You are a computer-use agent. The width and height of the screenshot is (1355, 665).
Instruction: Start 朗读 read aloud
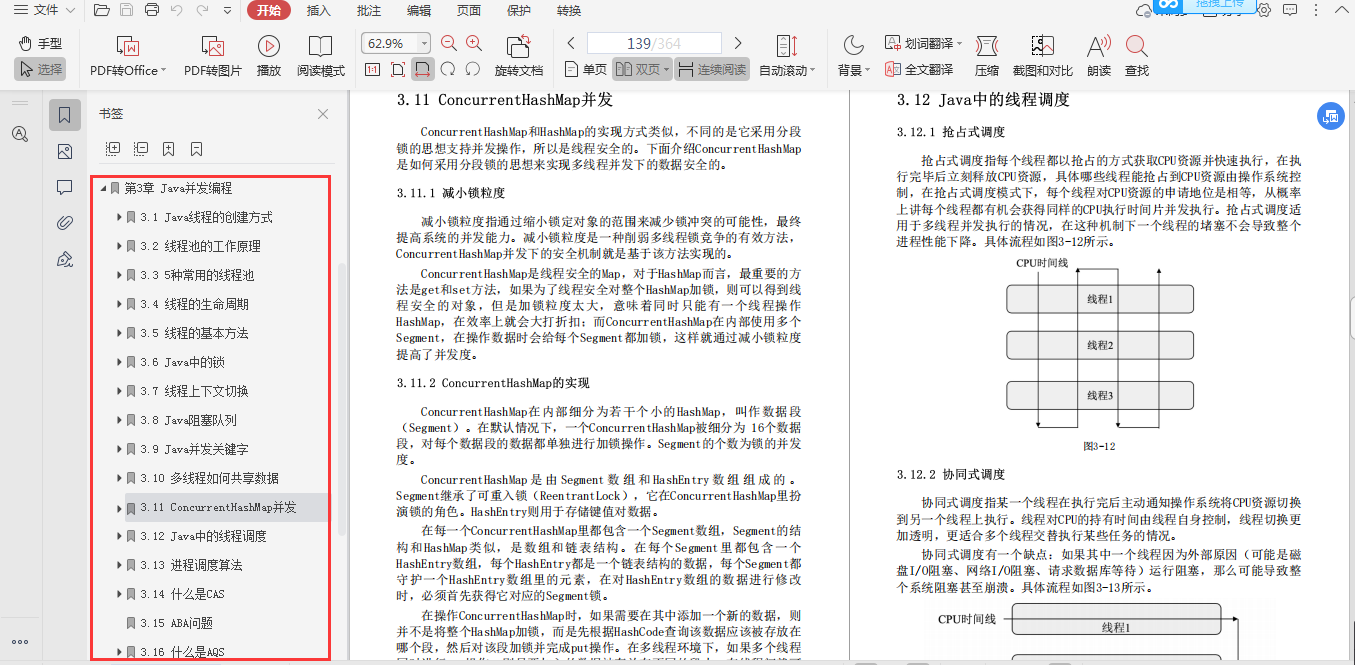1099,56
